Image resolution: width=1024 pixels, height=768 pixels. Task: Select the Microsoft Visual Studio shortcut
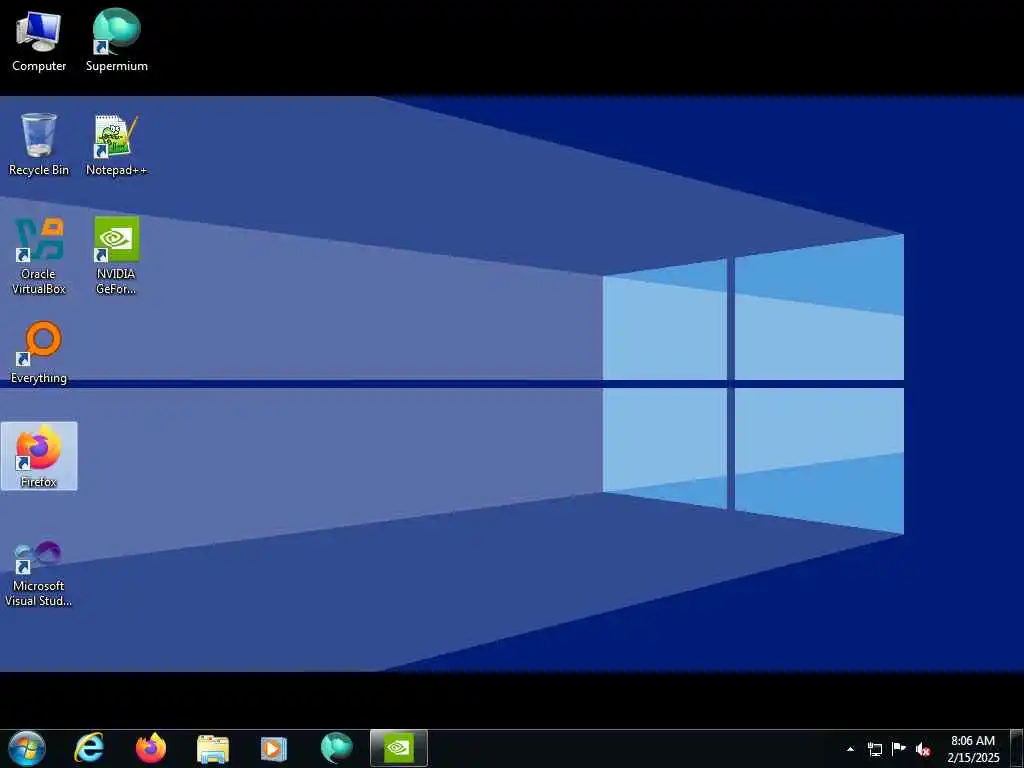point(39,573)
